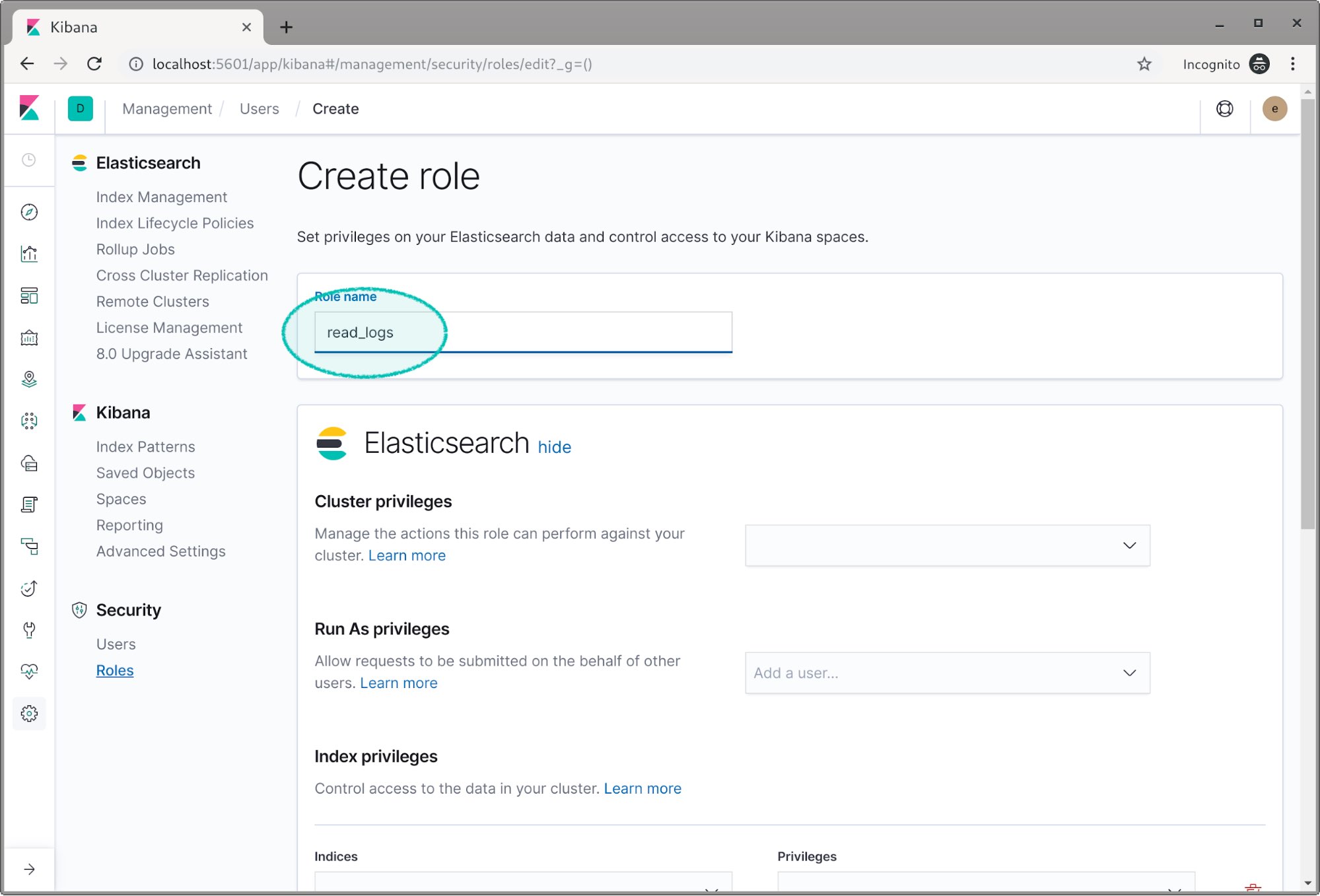This screenshot has height=896, width=1320.
Task: Scroll down the page scrollbar
Action: pyautogui.click(x=1308, y=878)
